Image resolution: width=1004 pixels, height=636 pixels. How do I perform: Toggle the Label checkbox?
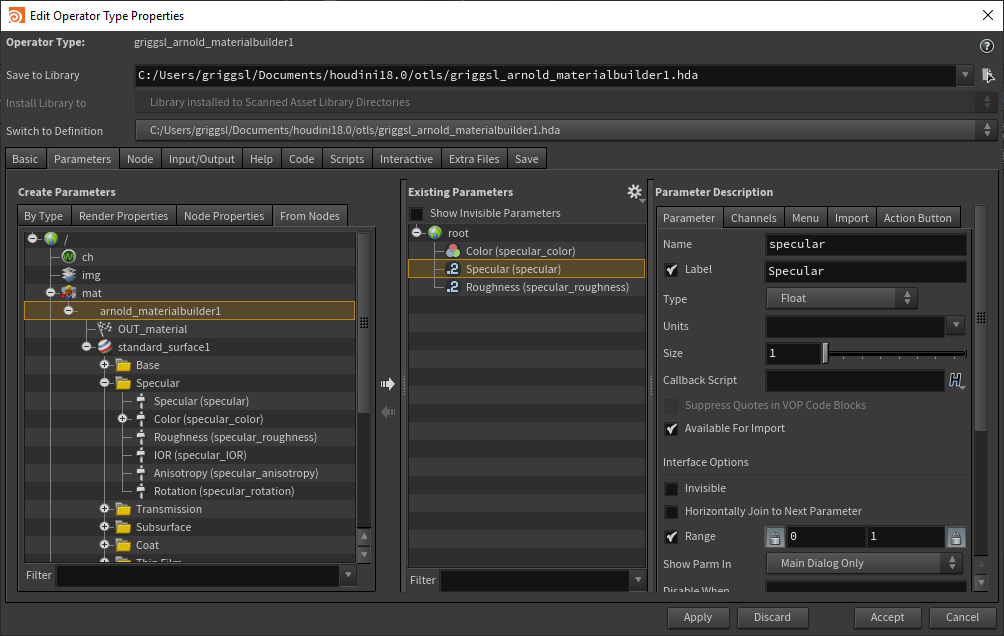coord(671,270)
